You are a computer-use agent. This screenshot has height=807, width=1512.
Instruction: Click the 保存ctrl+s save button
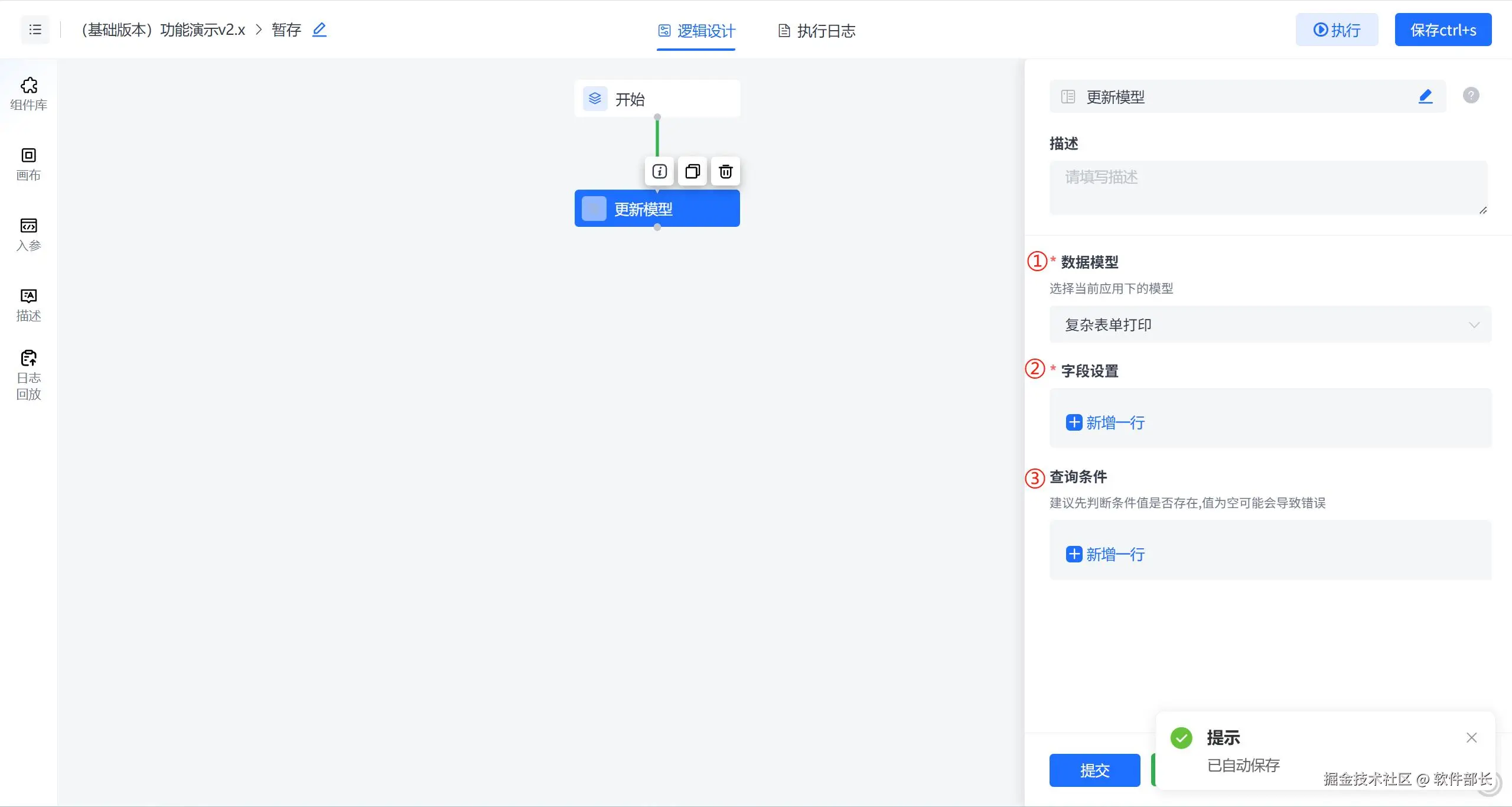coord(1443,30)
